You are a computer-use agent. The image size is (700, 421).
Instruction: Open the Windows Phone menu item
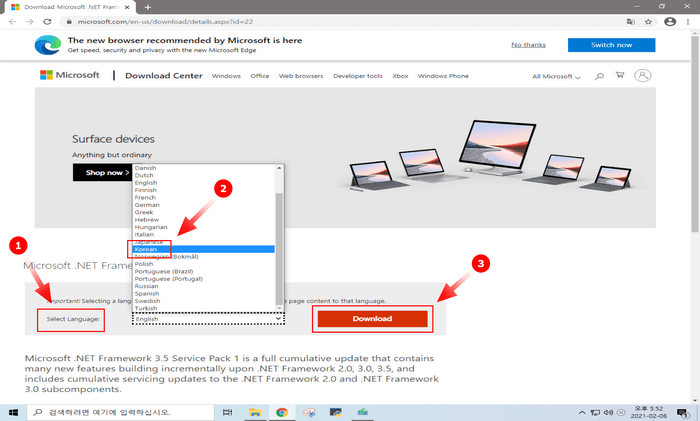[443, 76]
